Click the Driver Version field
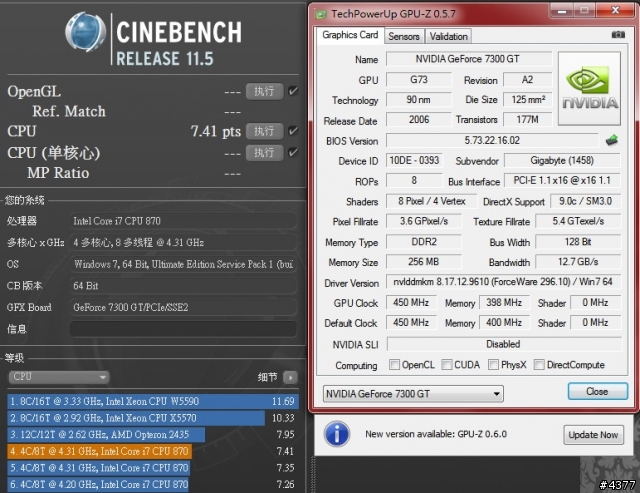The image size is (640, 493). pos(503,282)
